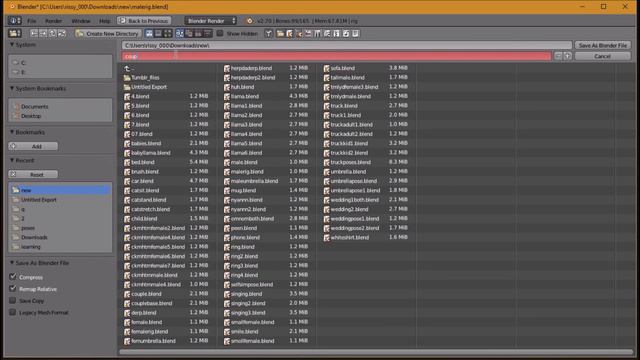Open the Tumblr_files folder

point(145,77)
